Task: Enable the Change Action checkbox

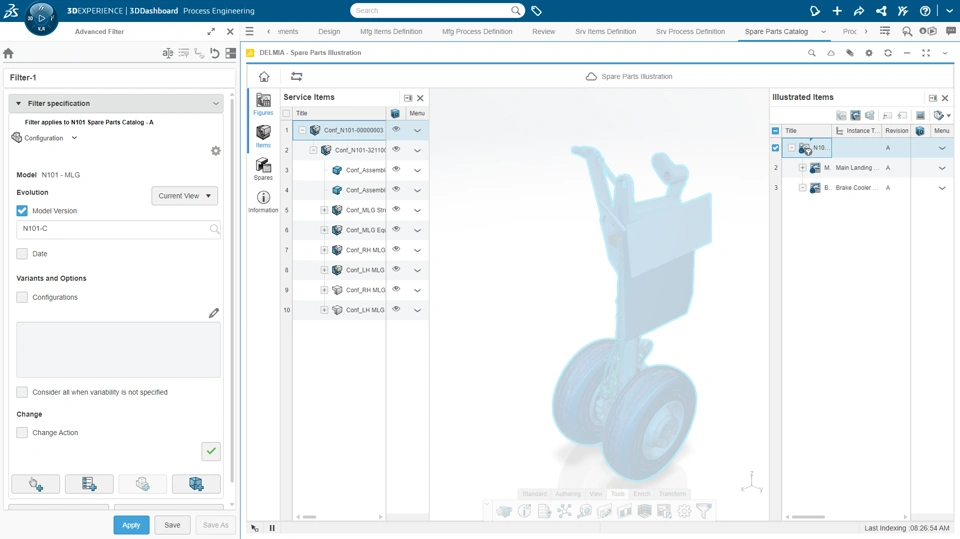Action: (x=22, y=432)
